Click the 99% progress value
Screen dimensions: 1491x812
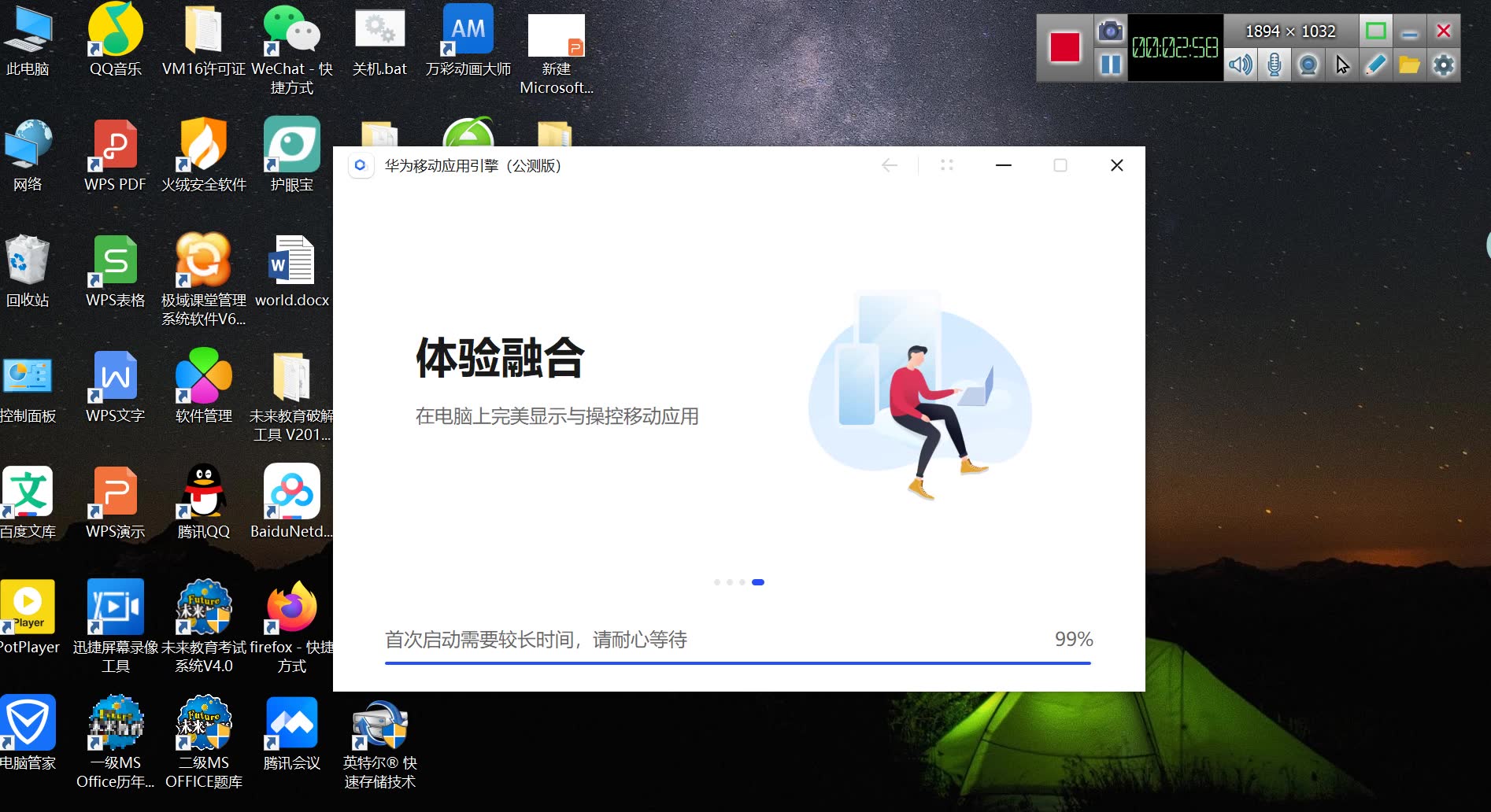(x=1074, y=639)
